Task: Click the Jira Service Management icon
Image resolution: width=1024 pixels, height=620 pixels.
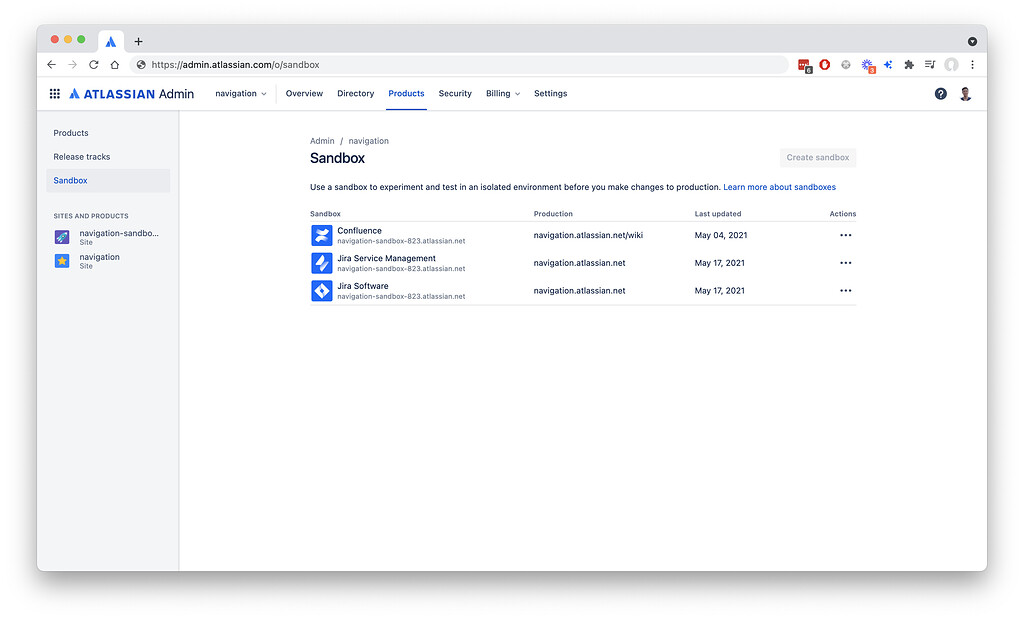Action: [322, 262]
